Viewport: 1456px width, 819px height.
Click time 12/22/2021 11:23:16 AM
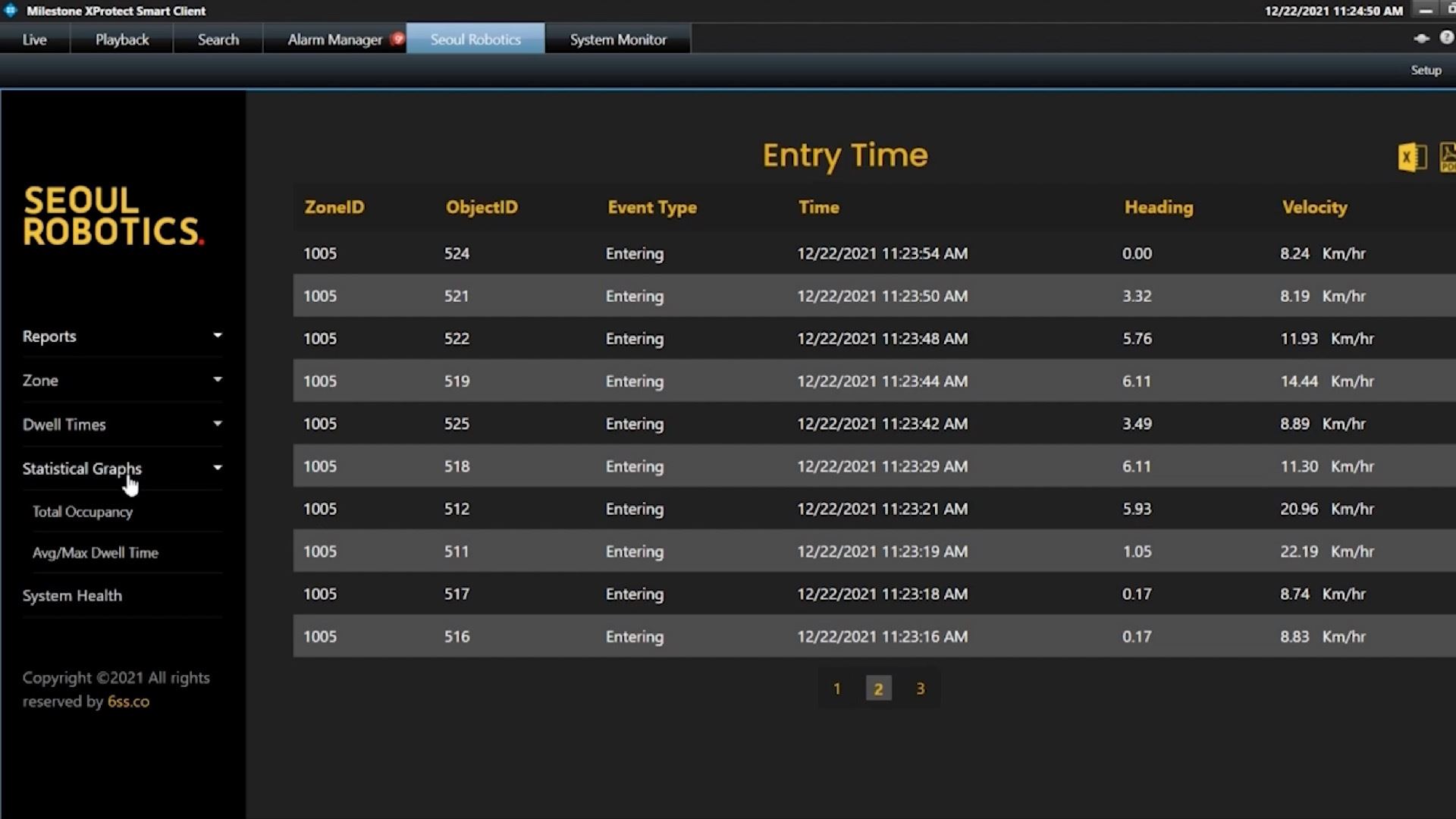(882, 636)
